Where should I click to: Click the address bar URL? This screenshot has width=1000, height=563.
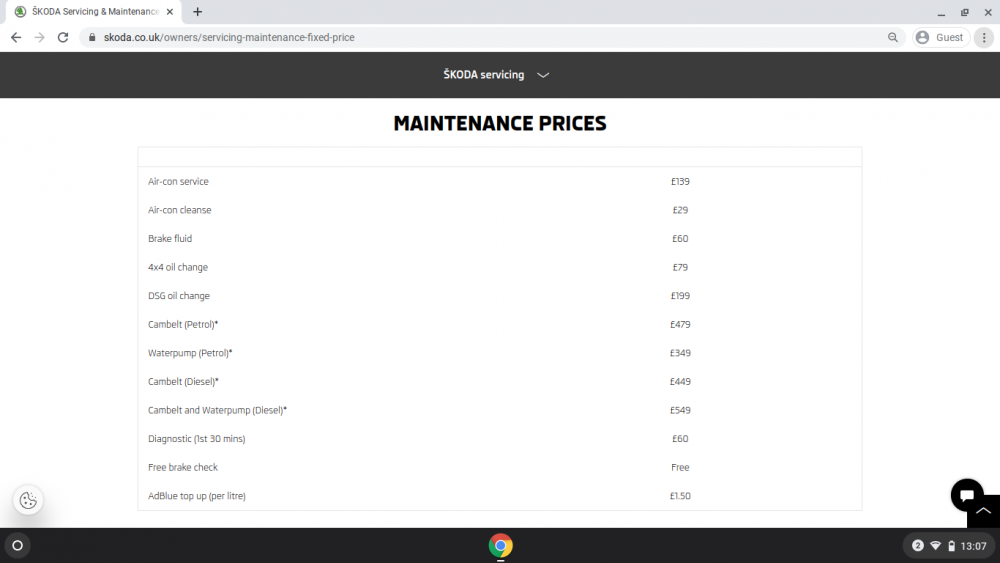(x=229, y=38)
